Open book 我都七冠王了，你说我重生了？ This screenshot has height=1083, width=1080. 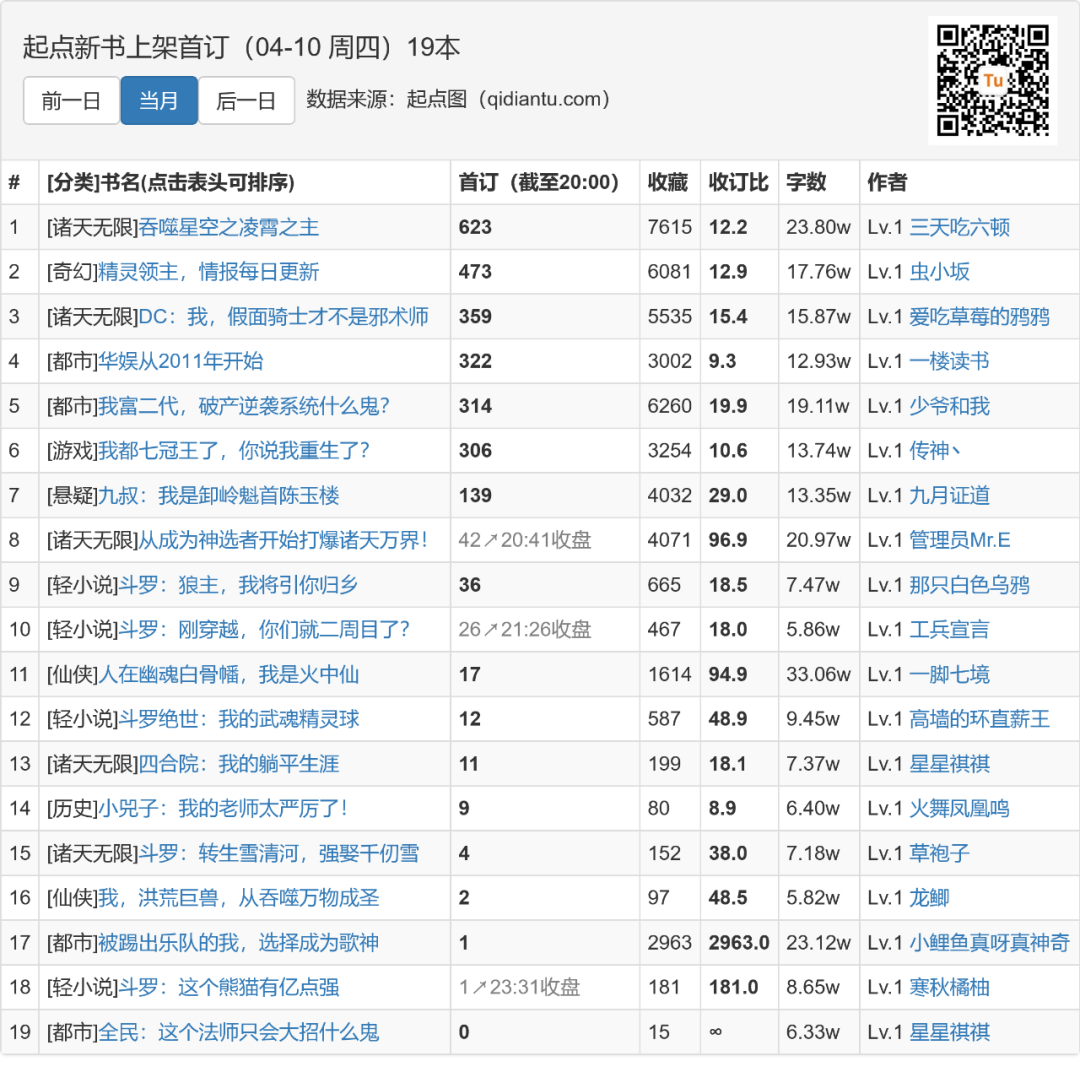pos(234,451)
